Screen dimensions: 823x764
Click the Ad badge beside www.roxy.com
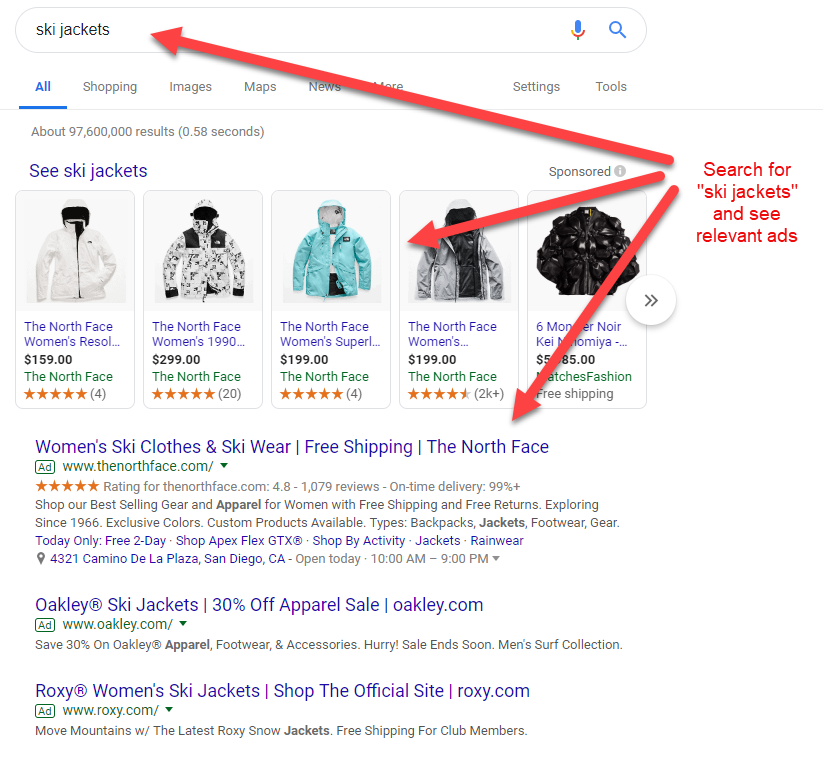45,710
